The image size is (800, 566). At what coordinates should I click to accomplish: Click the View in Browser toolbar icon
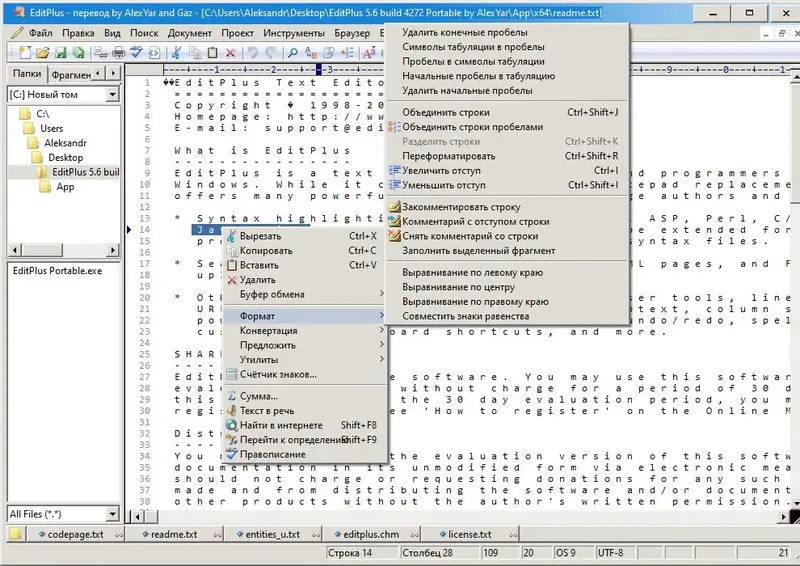click(154, 53)
